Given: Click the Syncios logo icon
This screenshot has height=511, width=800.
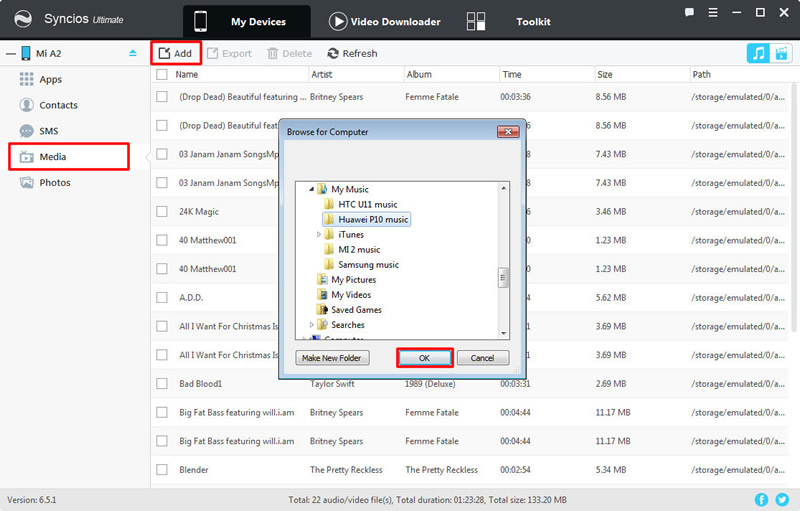Looking at the screenshot, I should click(23, 19).
